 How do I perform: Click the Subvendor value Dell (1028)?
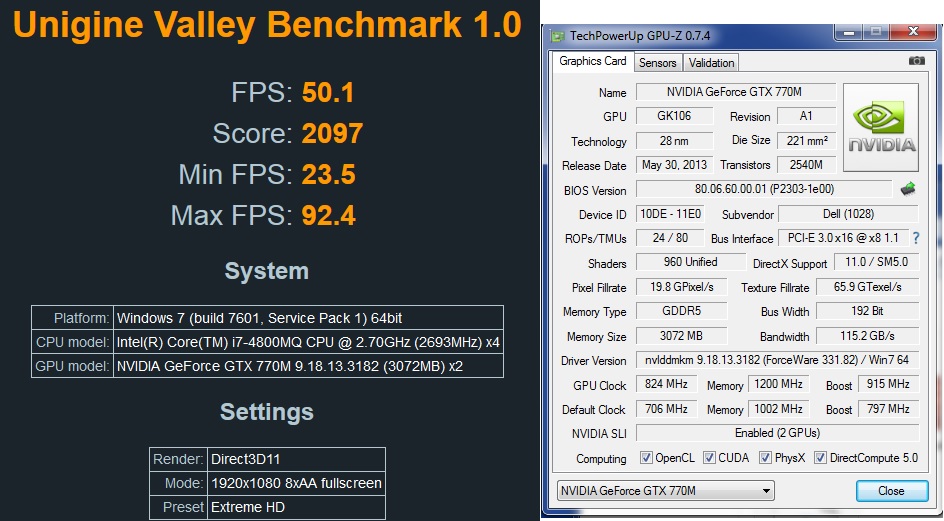click(x=848, y=214)
